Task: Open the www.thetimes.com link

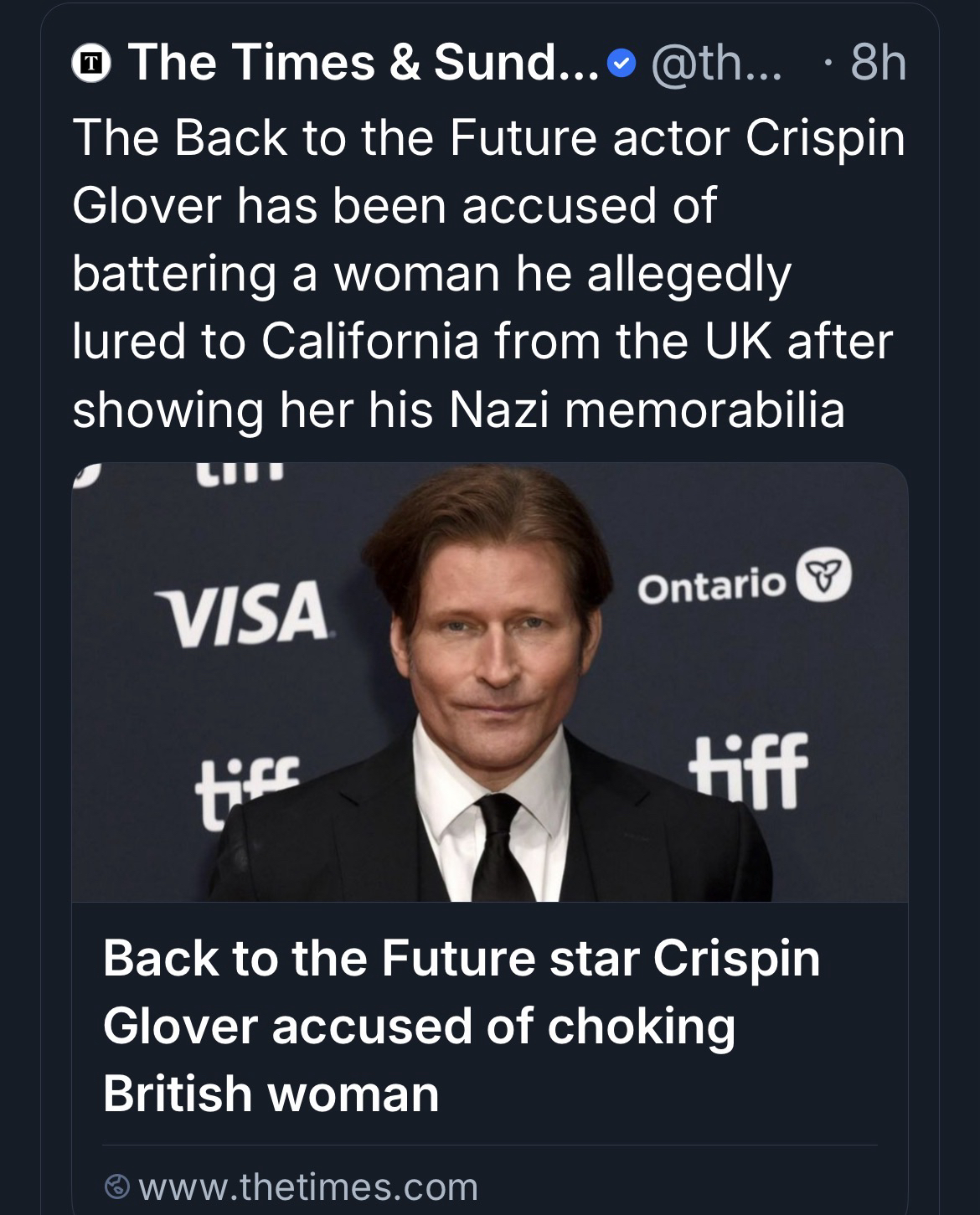Action: (307, 1186)
